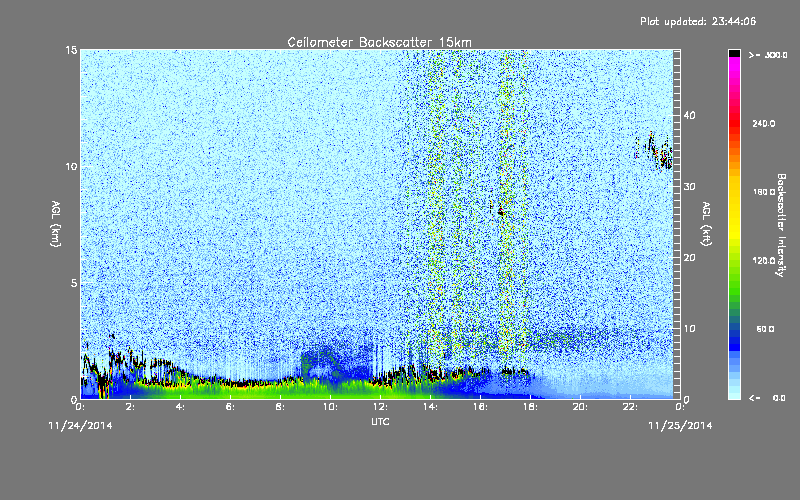Click the '120.0' colorbar label
This screenshot has height=500, width=800.
(x=764, y=261)
